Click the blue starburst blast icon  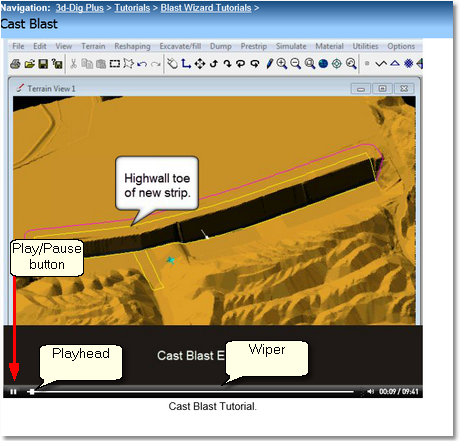coord(409,63)
